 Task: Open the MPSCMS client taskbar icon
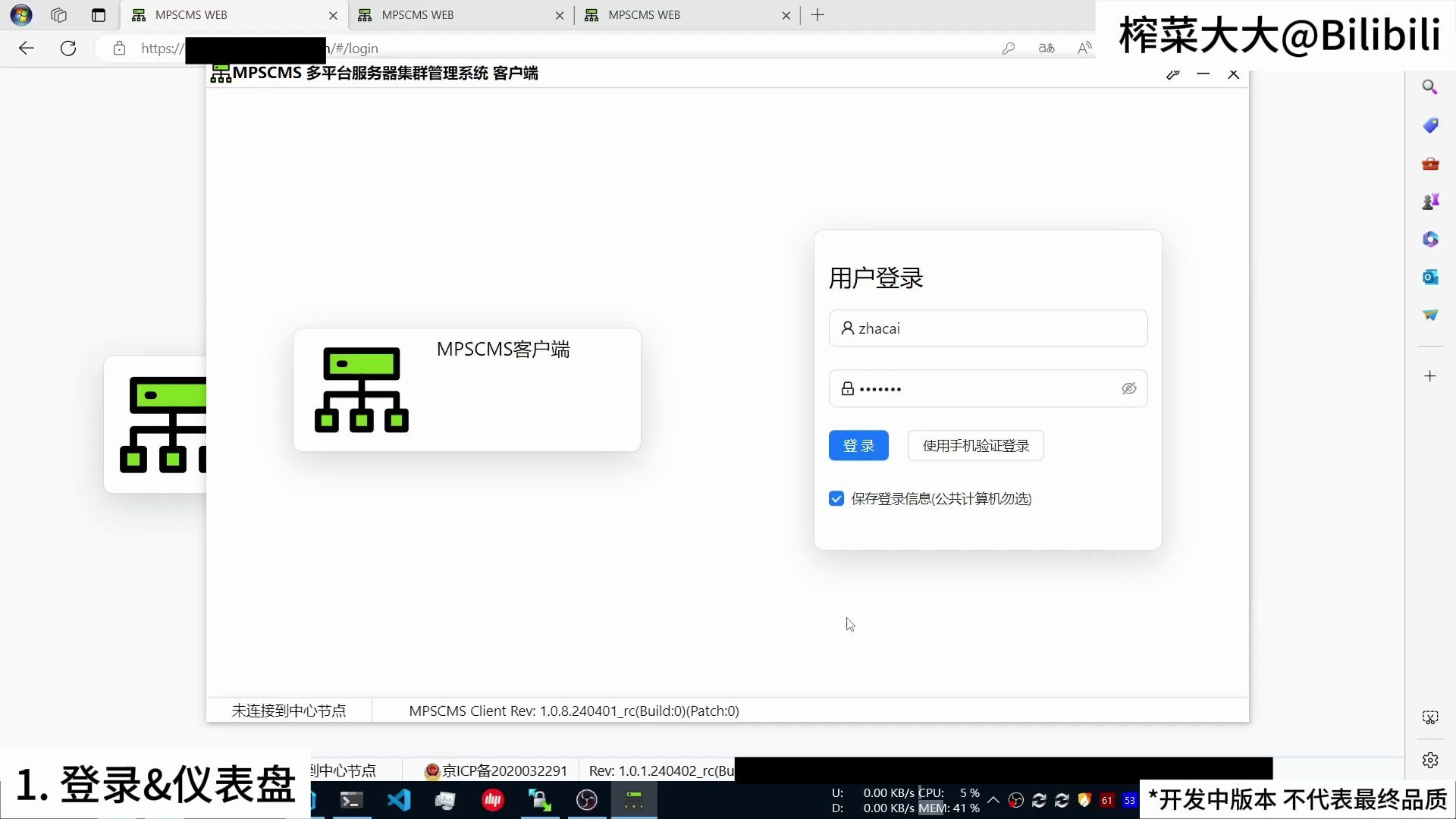tap(634, 800)
